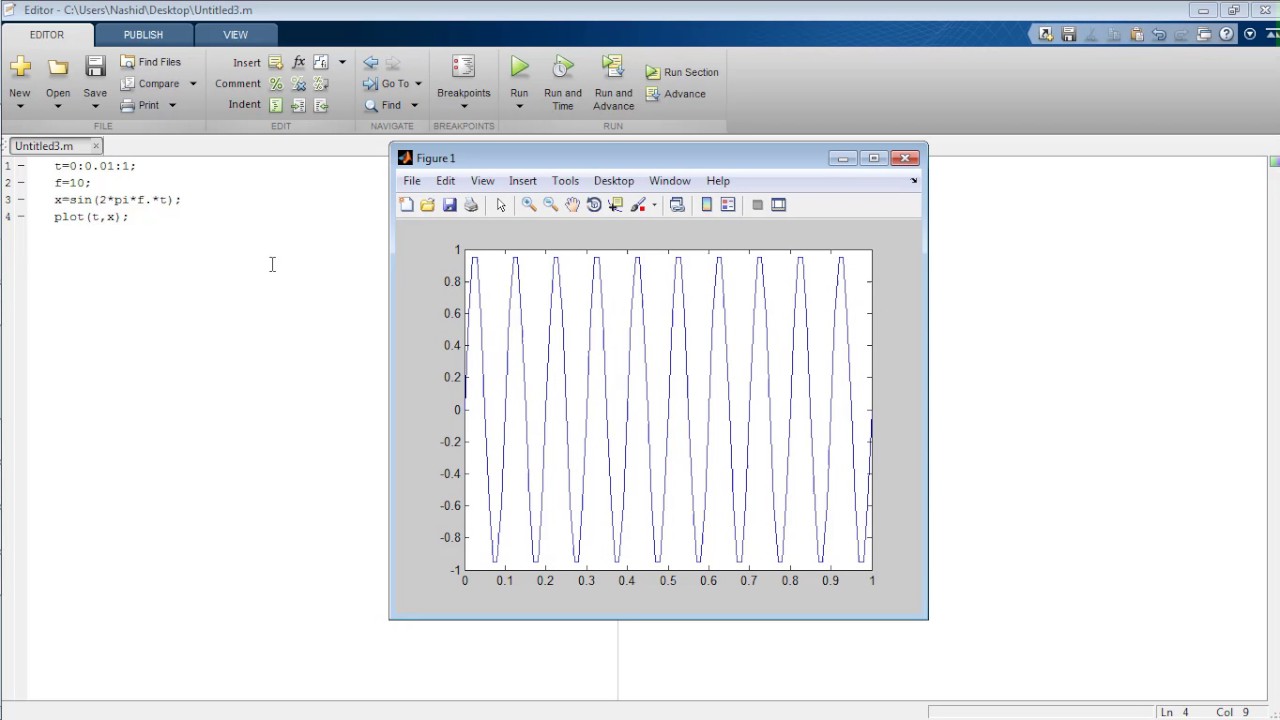Click the Undo arrow in the quick access toolbar
The height and width of the screenshot is (720, 1280).
1159,34
